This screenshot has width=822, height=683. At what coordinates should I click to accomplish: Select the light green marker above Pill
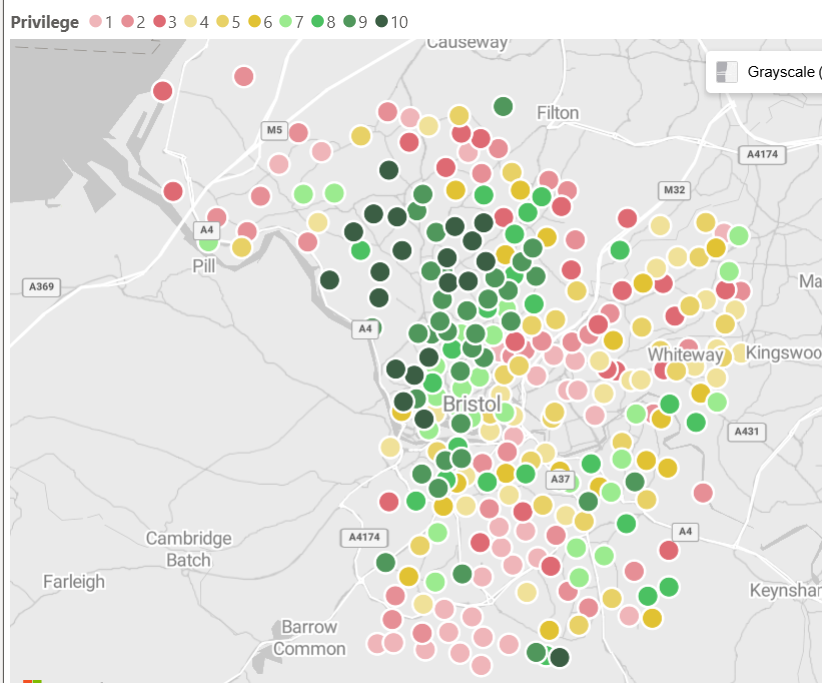click(208, 240)
